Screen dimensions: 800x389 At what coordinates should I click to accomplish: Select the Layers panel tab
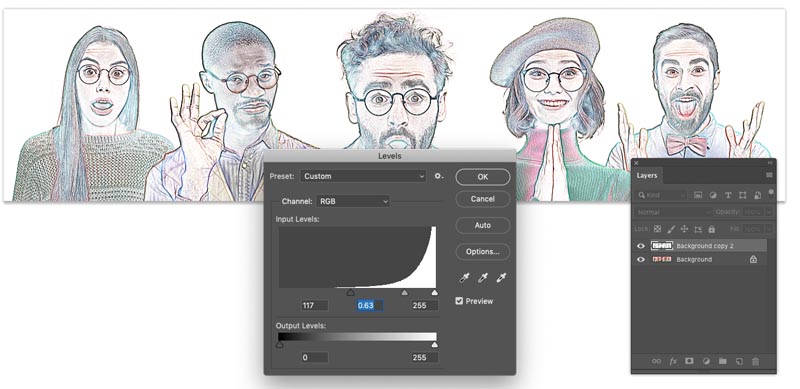[x=647, y=175]
